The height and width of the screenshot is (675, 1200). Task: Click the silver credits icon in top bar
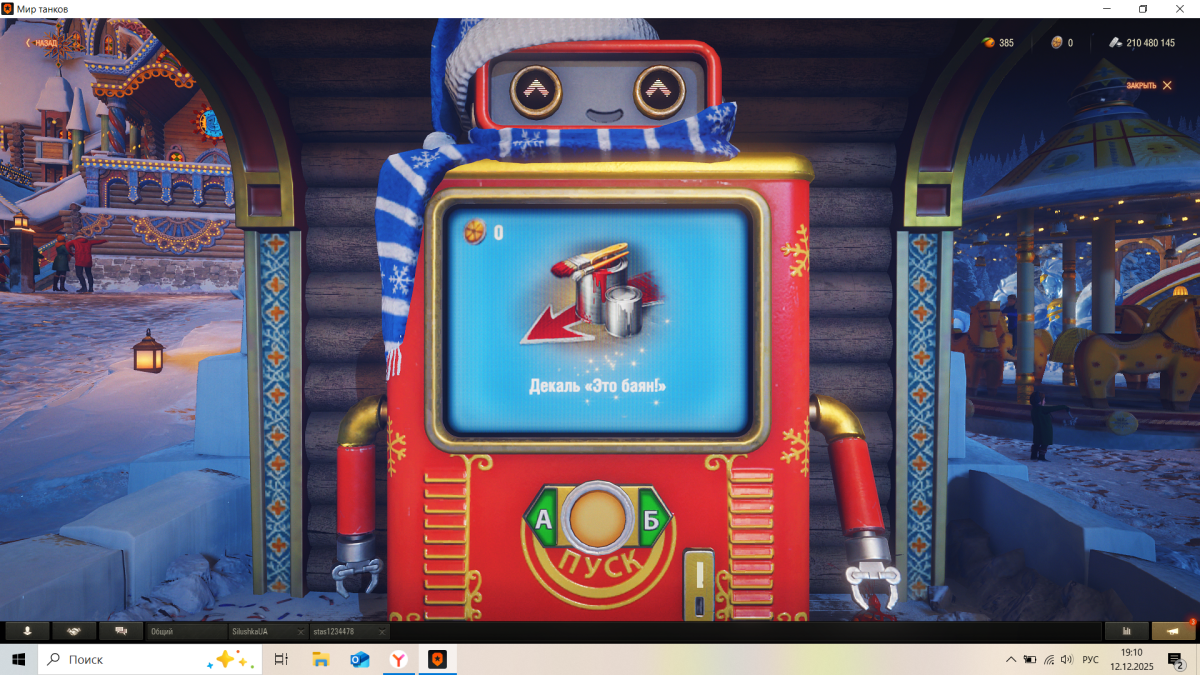pyautogui.click(x=1116, y=43)
